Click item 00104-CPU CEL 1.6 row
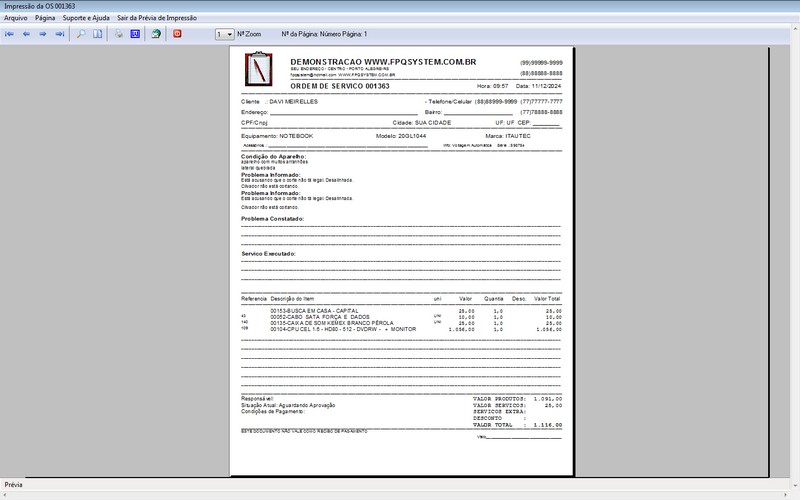The width and height of the screenshot is (800, 500). click(401, 330)
